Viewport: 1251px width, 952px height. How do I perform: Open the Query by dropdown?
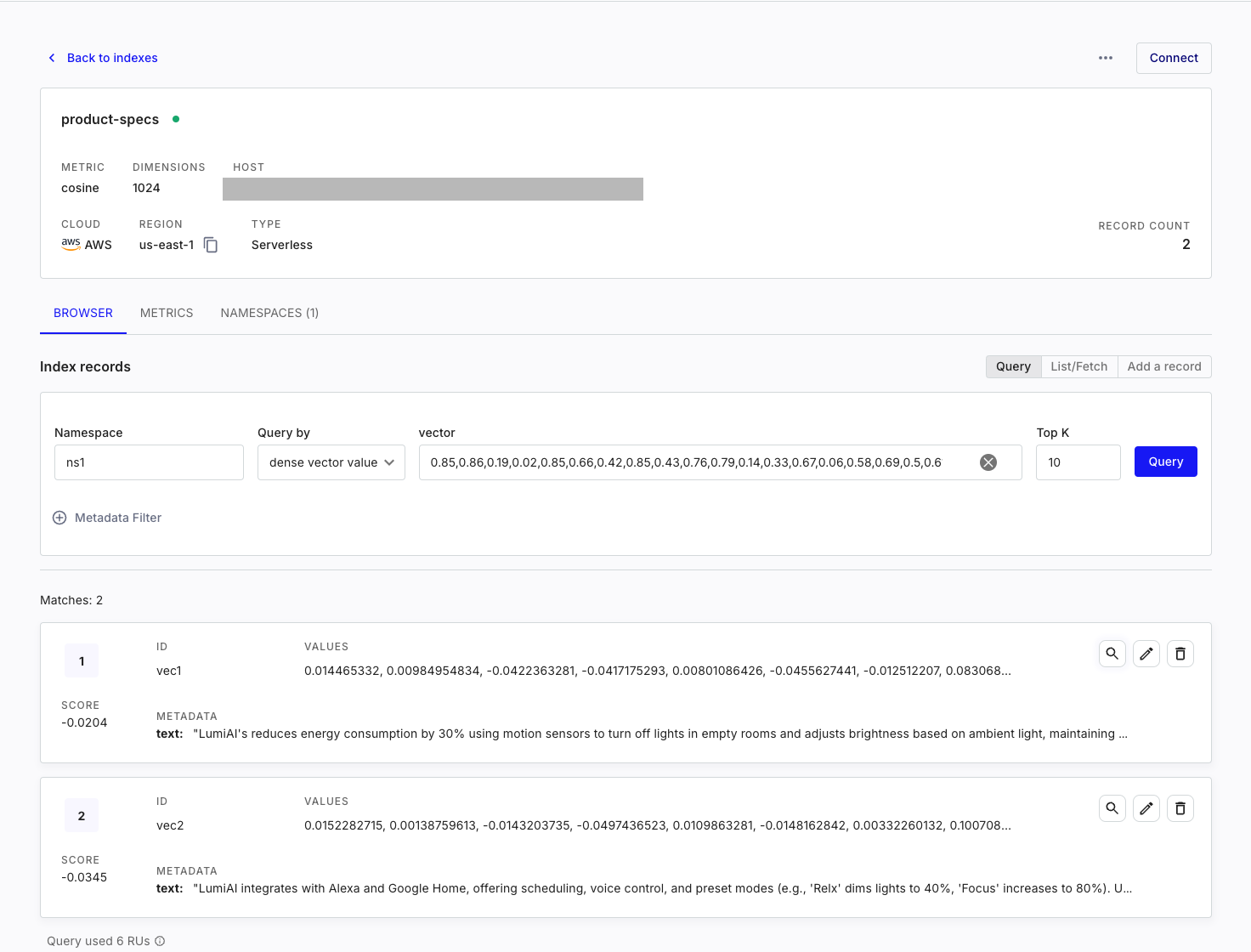coord(331,462)
